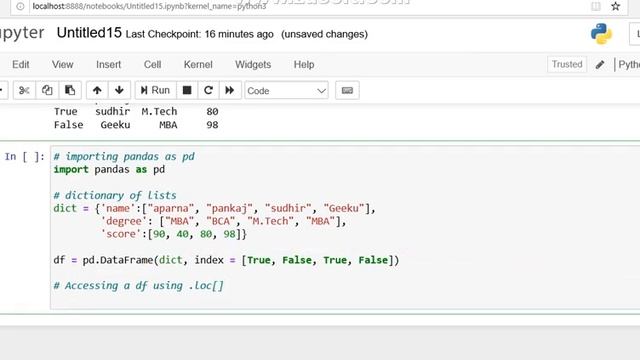640x360 pixels.
Task: Run the current cell
Action: click(x=155, y=90)
